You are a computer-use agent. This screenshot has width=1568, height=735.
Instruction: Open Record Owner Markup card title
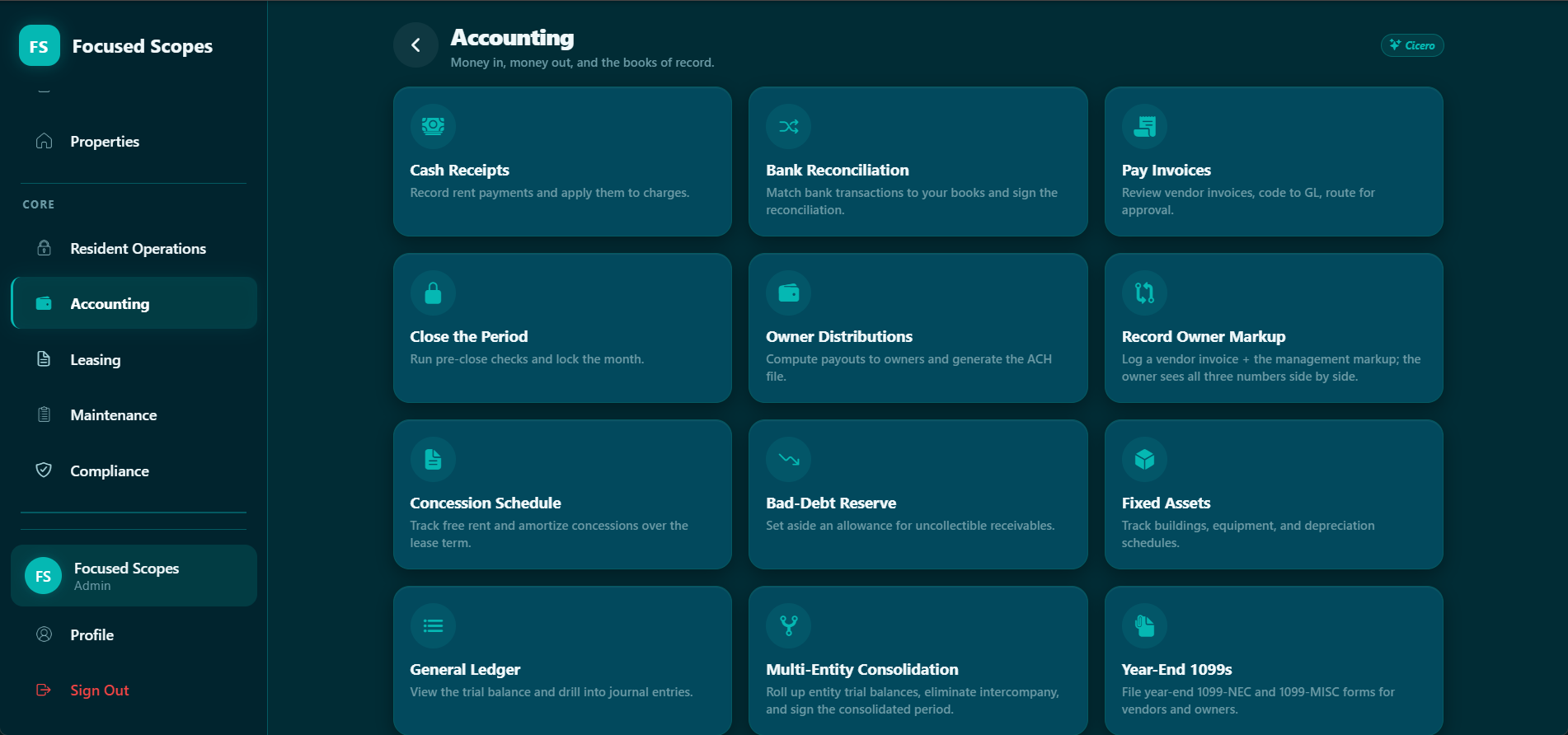(1203, 336)
